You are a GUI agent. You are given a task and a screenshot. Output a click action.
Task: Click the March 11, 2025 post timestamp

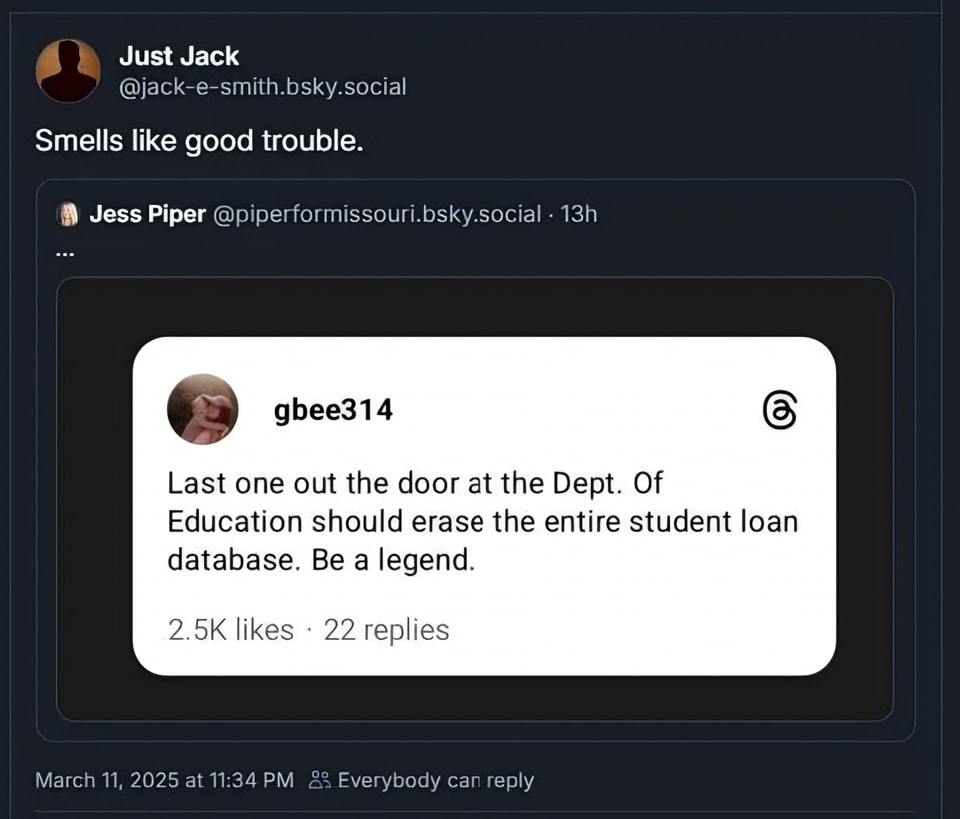point(164,780)
